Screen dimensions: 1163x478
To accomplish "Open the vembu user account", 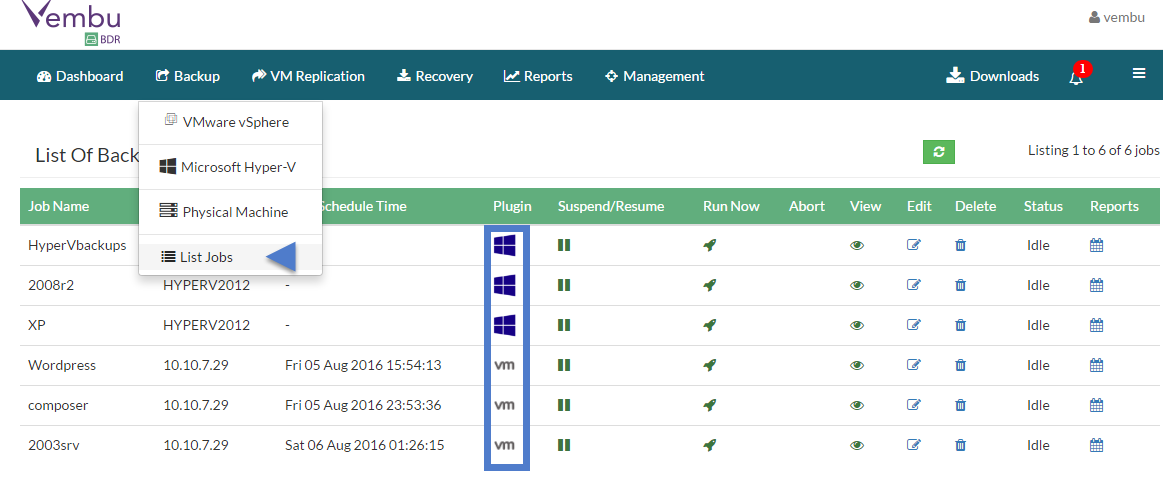I will (1117, 17).
